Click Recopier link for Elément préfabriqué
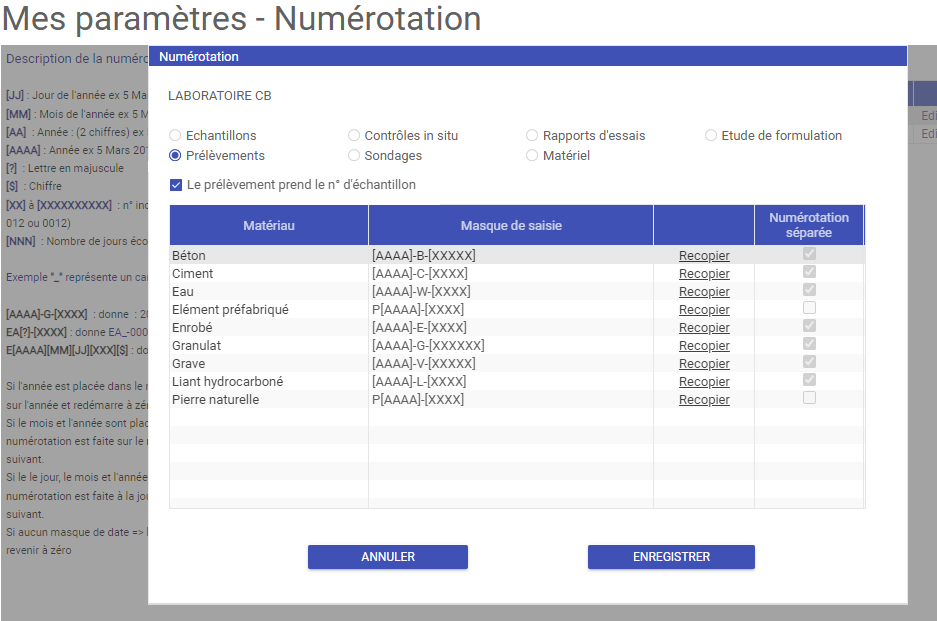This screenshot has width=937, height=621. [x=704, y=310]
